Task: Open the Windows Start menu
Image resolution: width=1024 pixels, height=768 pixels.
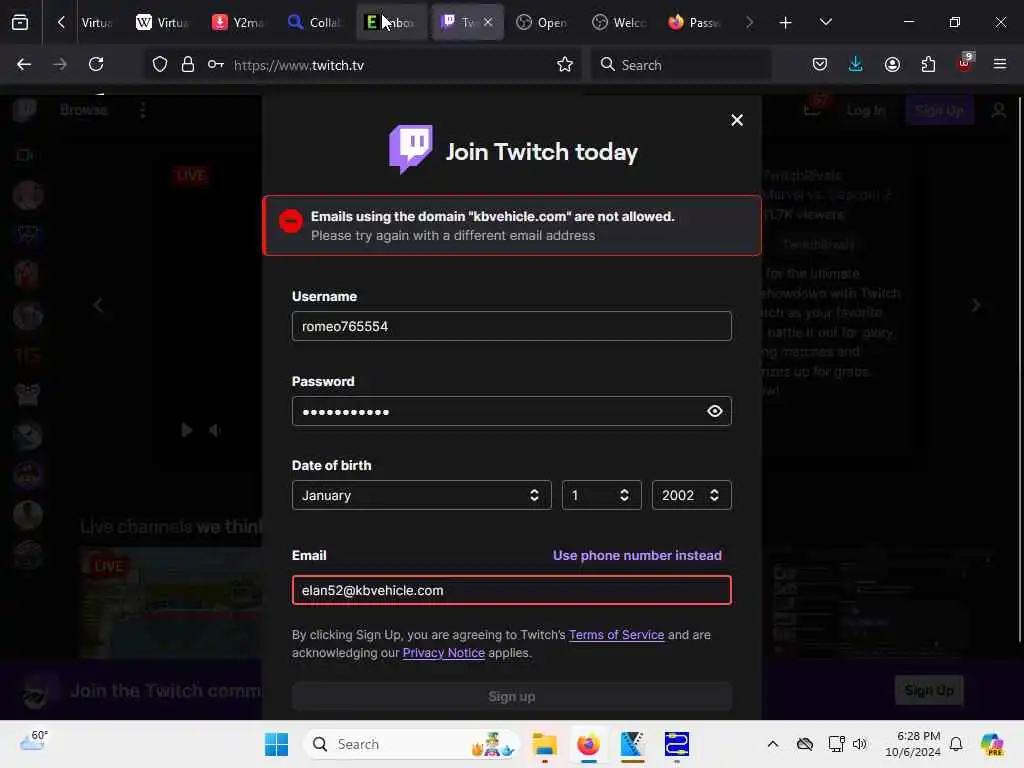Action: [276, 744]
